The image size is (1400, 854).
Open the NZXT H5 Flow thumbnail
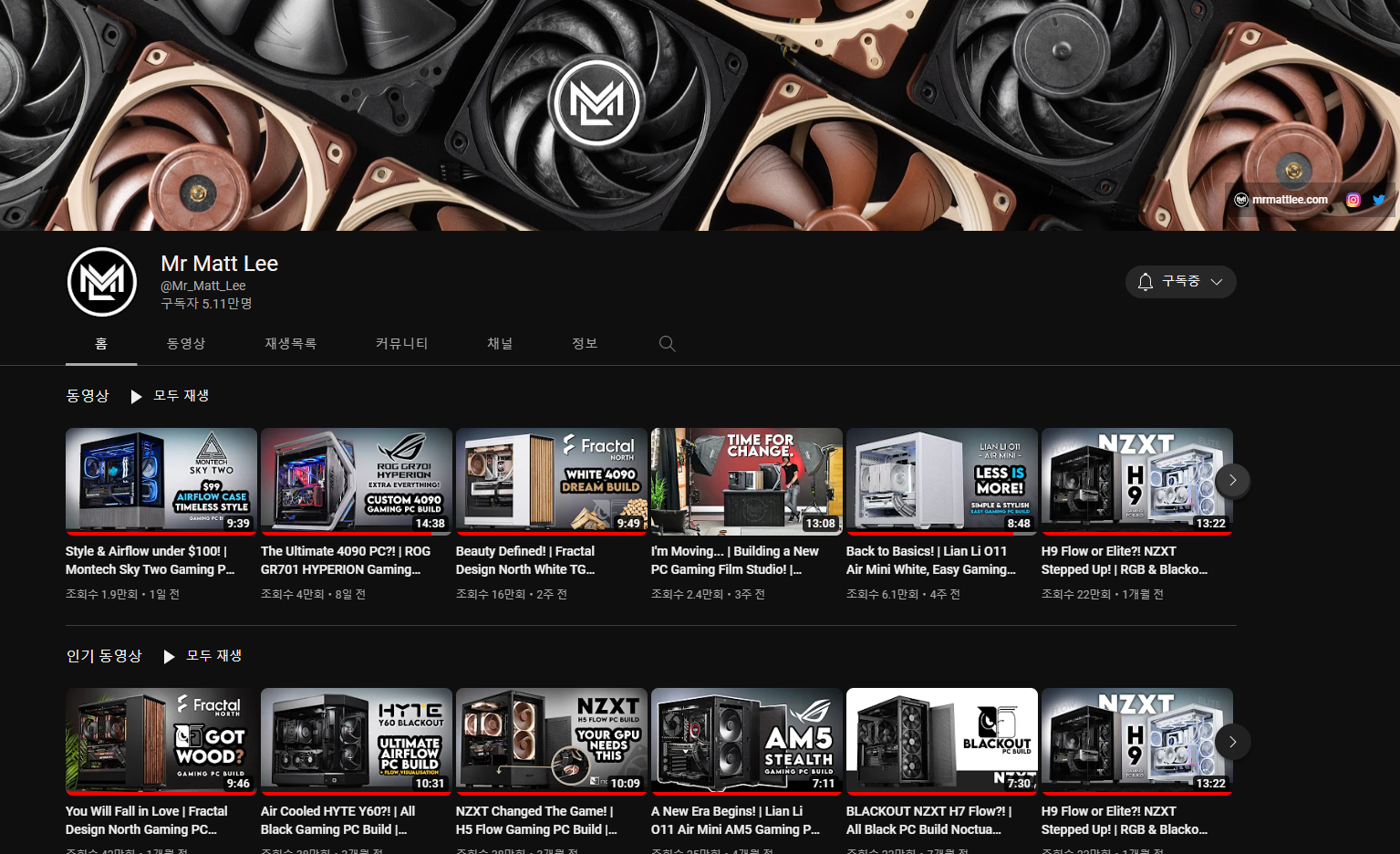click(552, 741)
